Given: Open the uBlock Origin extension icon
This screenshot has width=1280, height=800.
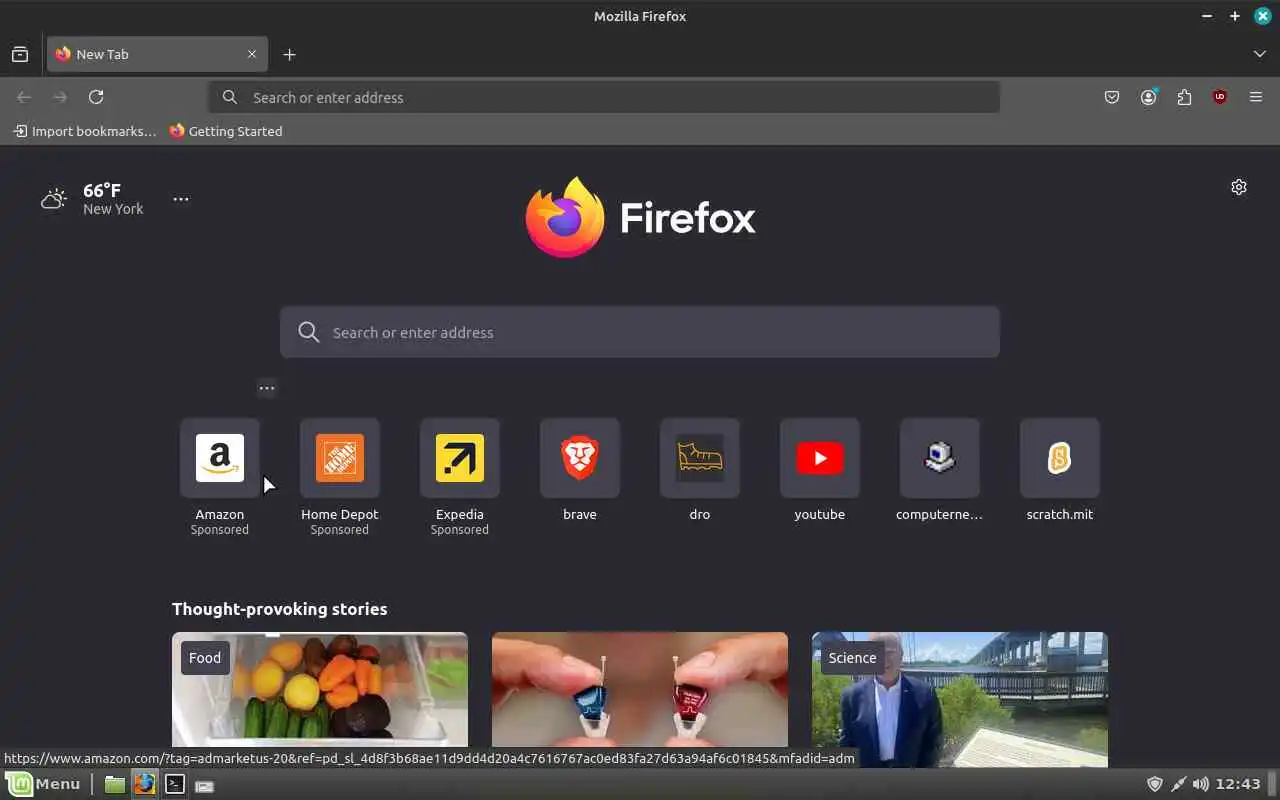Looking at the screenshot, I should pos(1220,97).
